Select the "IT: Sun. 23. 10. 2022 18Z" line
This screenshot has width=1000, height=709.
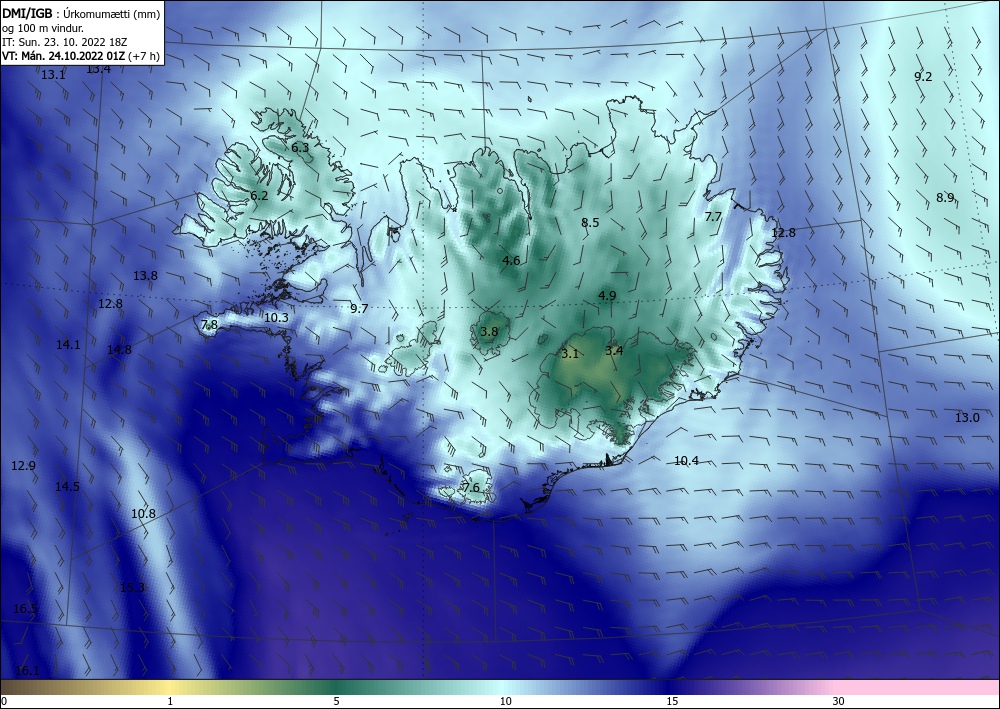(x=64, y=43)
